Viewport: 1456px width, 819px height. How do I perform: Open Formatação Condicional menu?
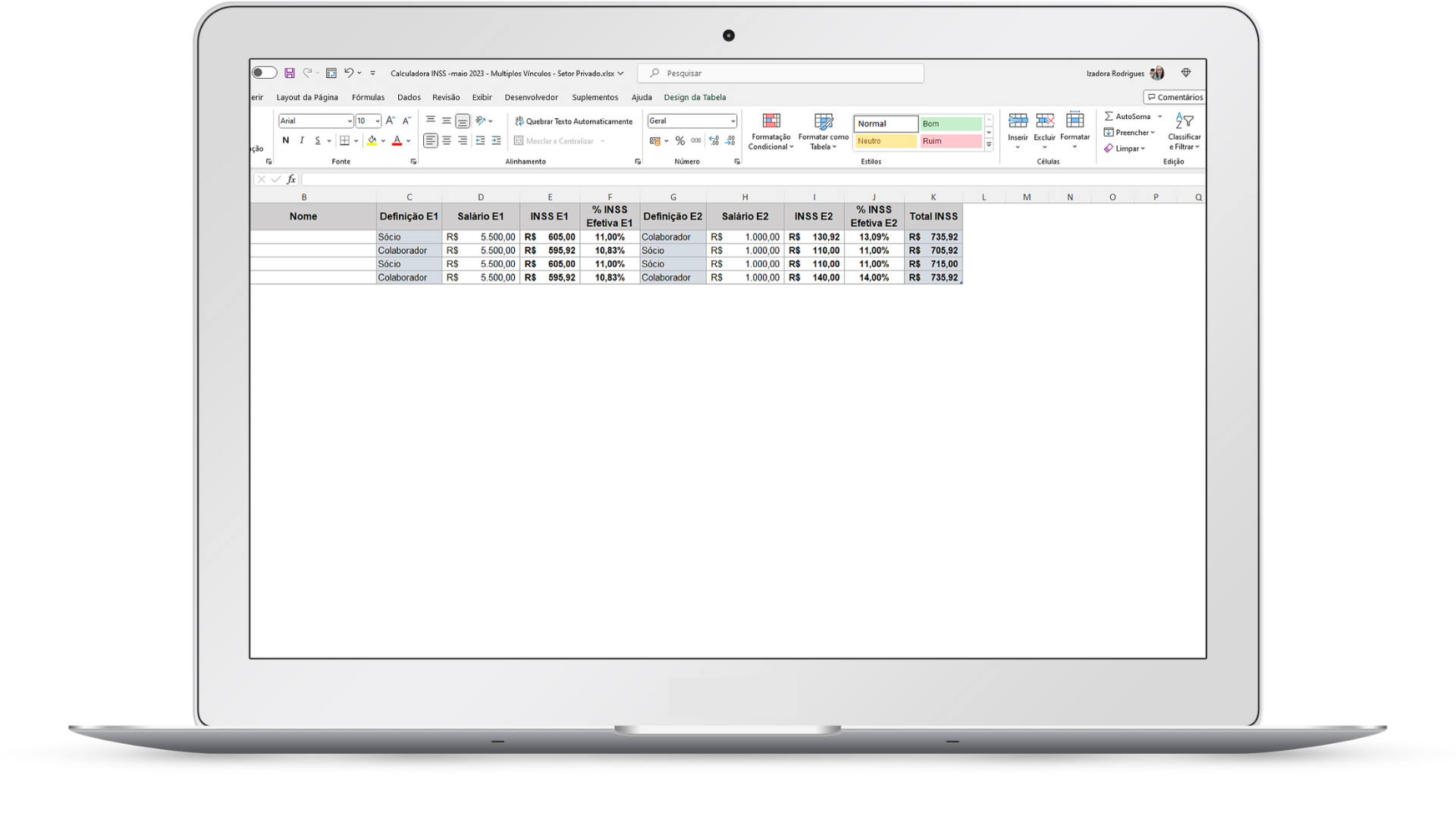pos(771,132)
